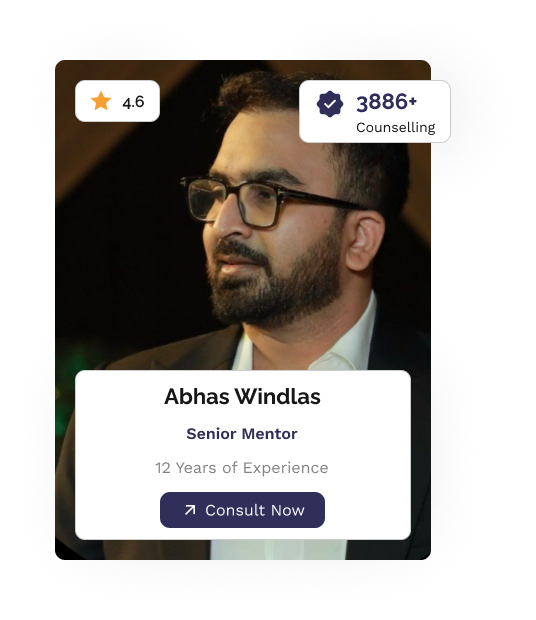Select the 12 Years of Experience text
The image size is (536, 620).
point(242,468)
